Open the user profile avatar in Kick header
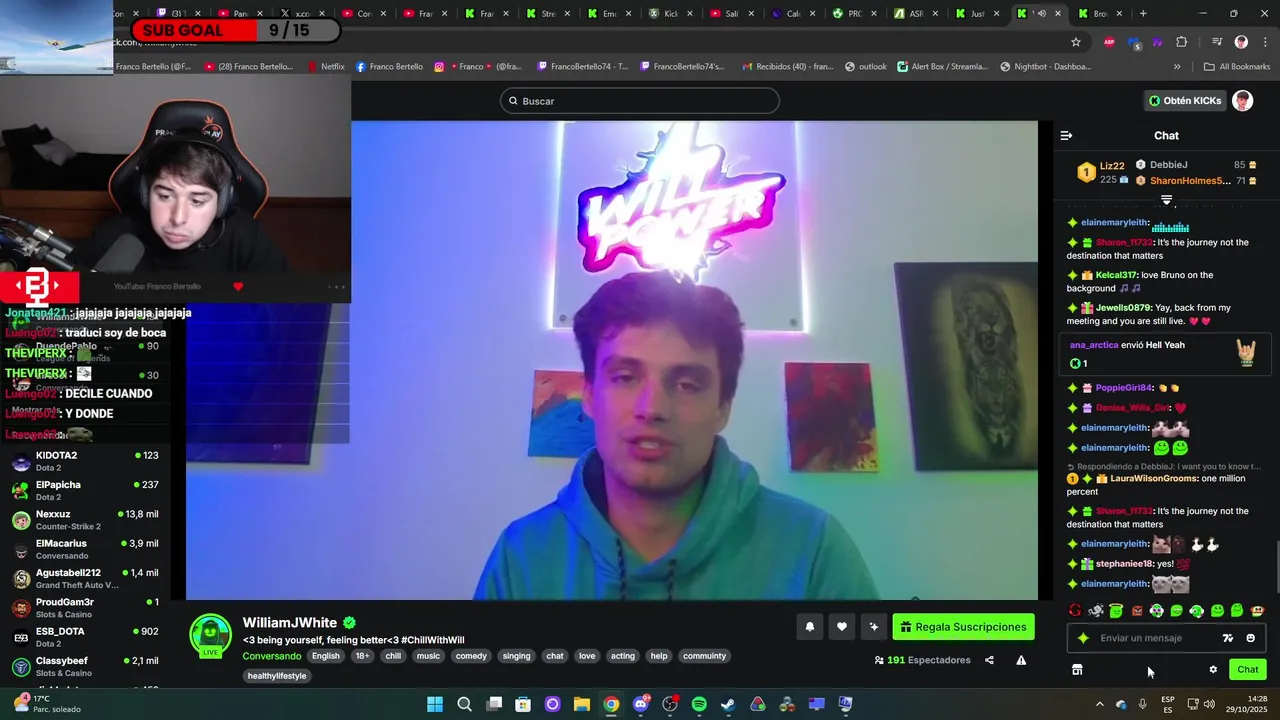The height and width of the screenshot is (720, 1280). [x=1242, y=101]
